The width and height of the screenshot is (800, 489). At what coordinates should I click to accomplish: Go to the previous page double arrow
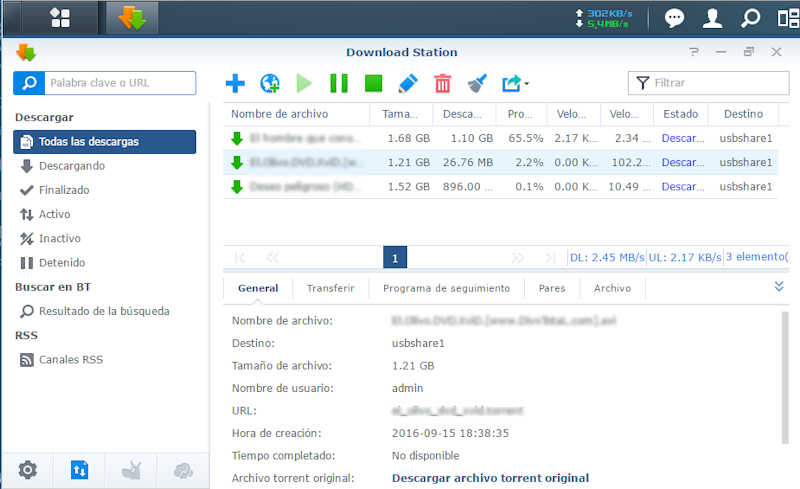click(272, 258)
